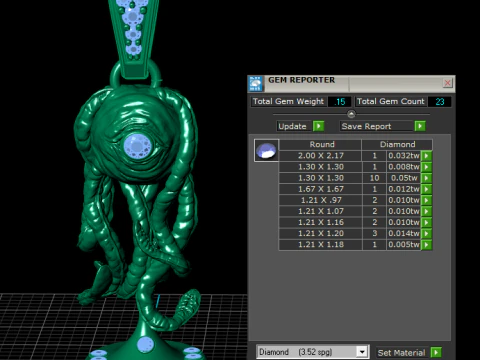The width and height of the screenshot is (480, 360).
Task: Click the Total Gem Weight label
Action: [x=288, y=101]
